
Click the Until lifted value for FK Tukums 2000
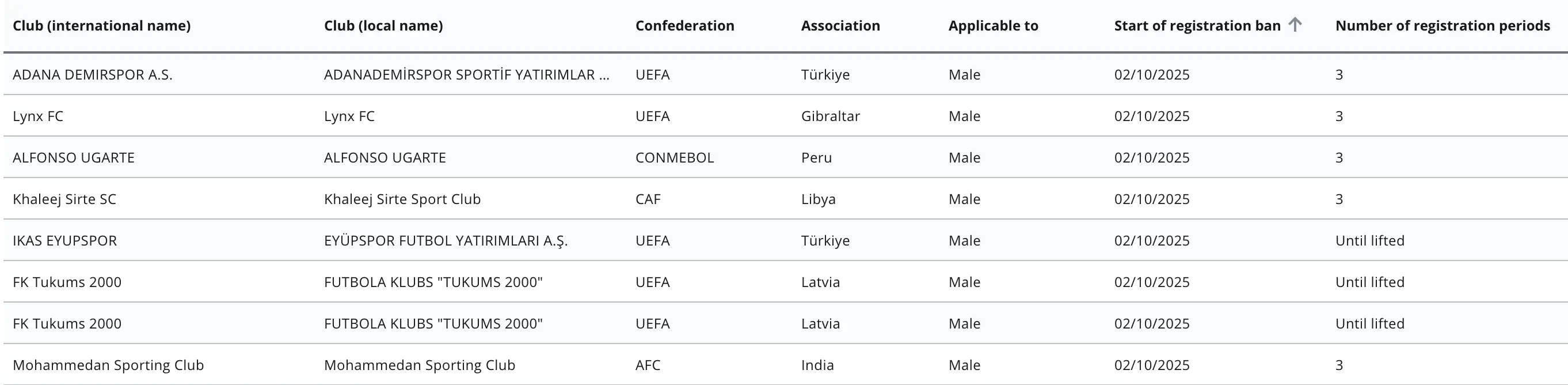pos(1370,282)
